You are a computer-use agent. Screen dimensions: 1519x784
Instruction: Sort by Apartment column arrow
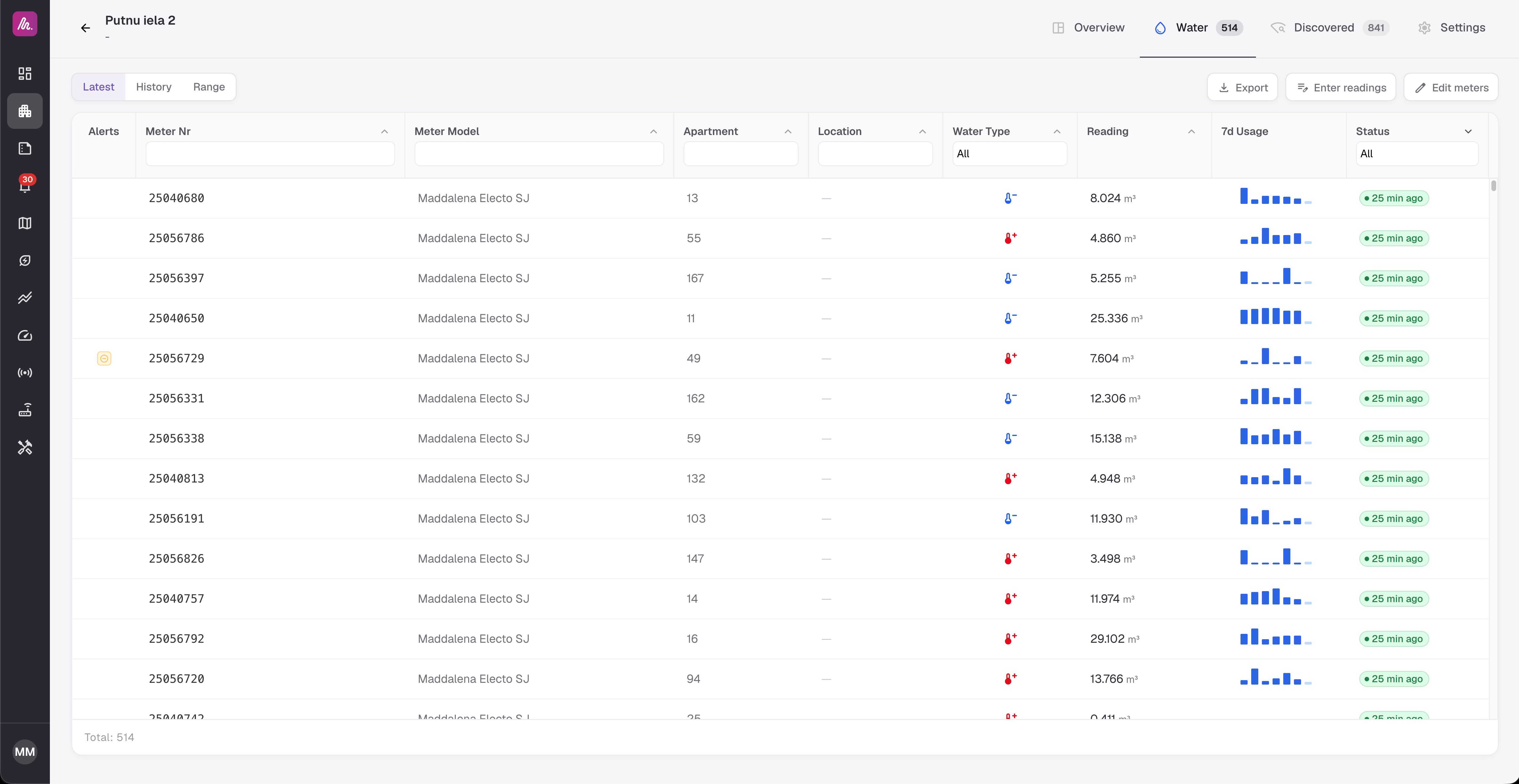788,131
